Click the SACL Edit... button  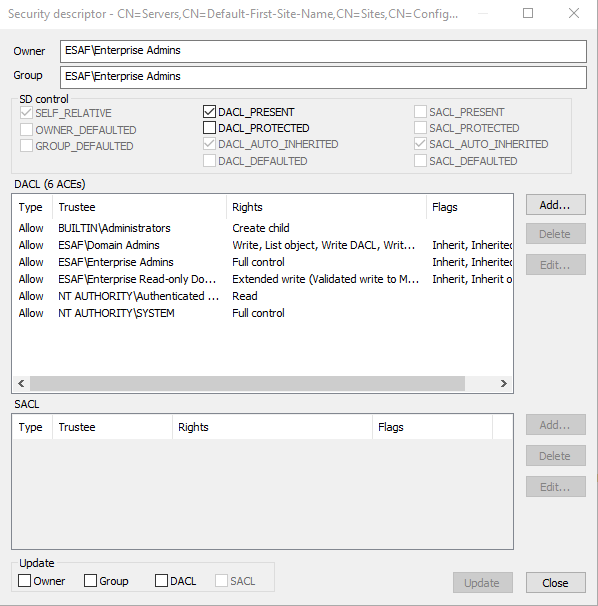pyautogui.click(x=555, y=487)
